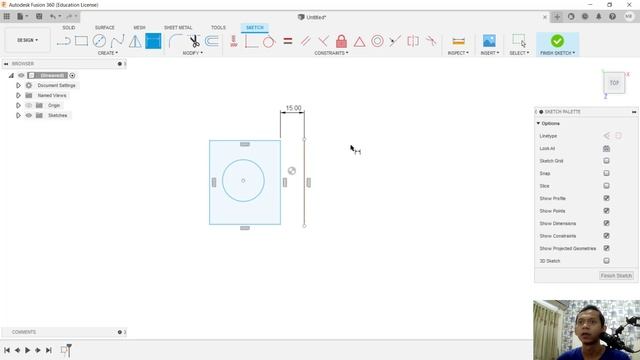640x360 pixels.
Task: Switch to the TOOLS tab
Action: click(x=218, y=27)
